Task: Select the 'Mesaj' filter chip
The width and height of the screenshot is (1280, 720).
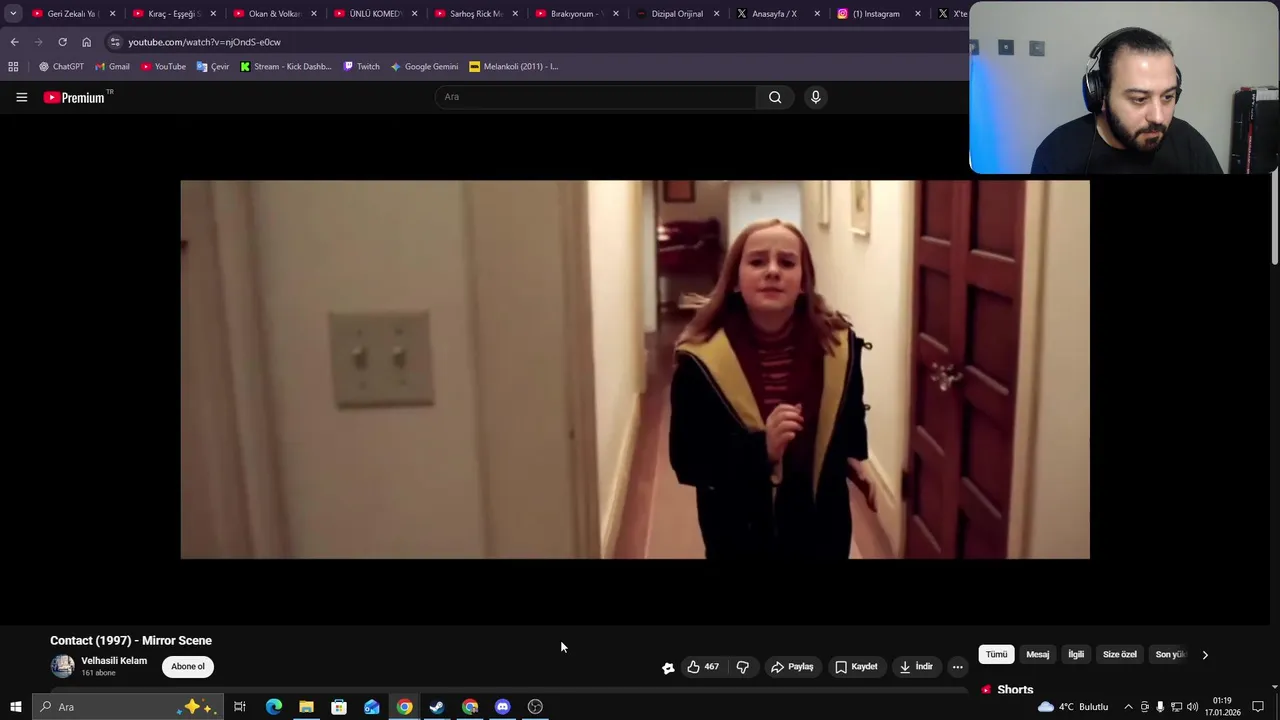Action: click(x=1037, y=654)
